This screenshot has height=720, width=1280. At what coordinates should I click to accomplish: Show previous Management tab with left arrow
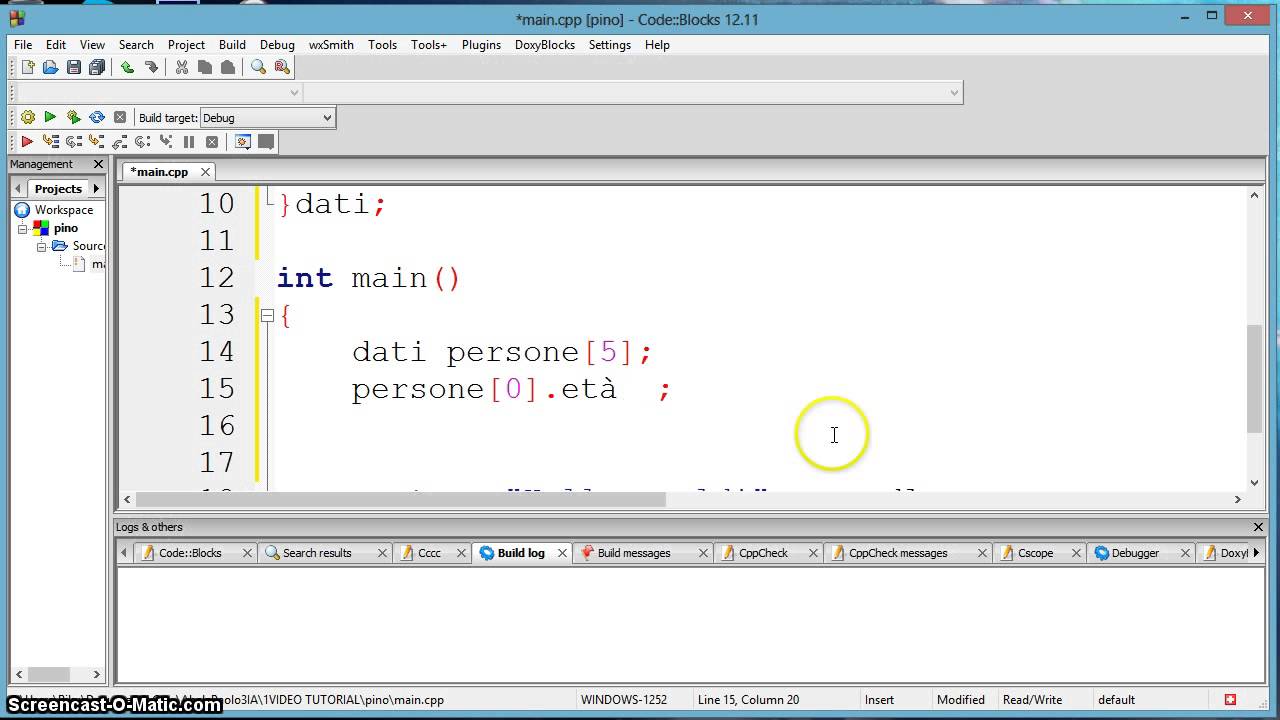point(17,188)
